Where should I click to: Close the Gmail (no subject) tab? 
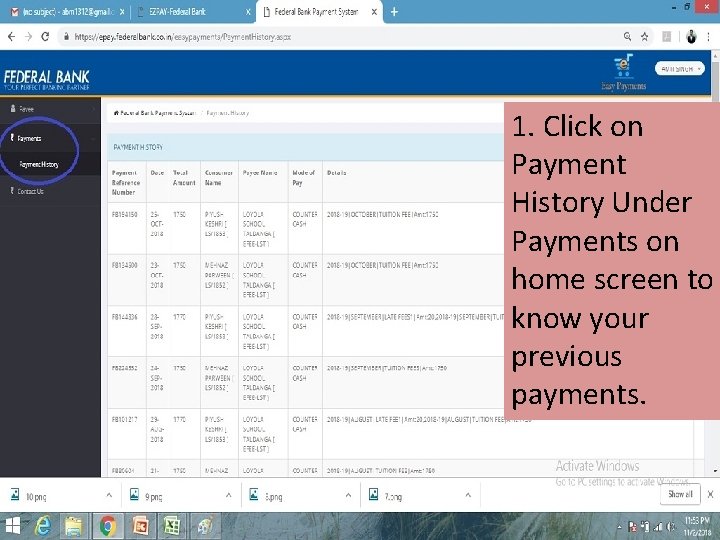(x=122, y=12)
